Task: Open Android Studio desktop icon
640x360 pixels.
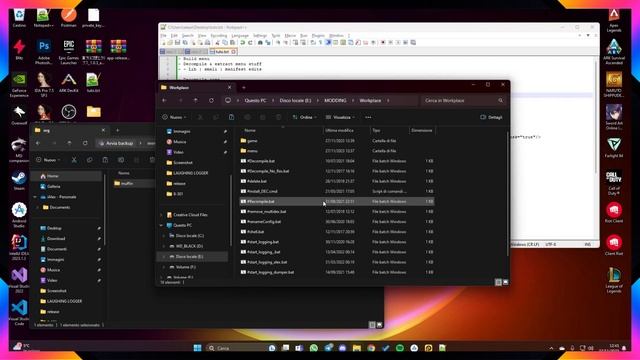Action: coord(19,215)
